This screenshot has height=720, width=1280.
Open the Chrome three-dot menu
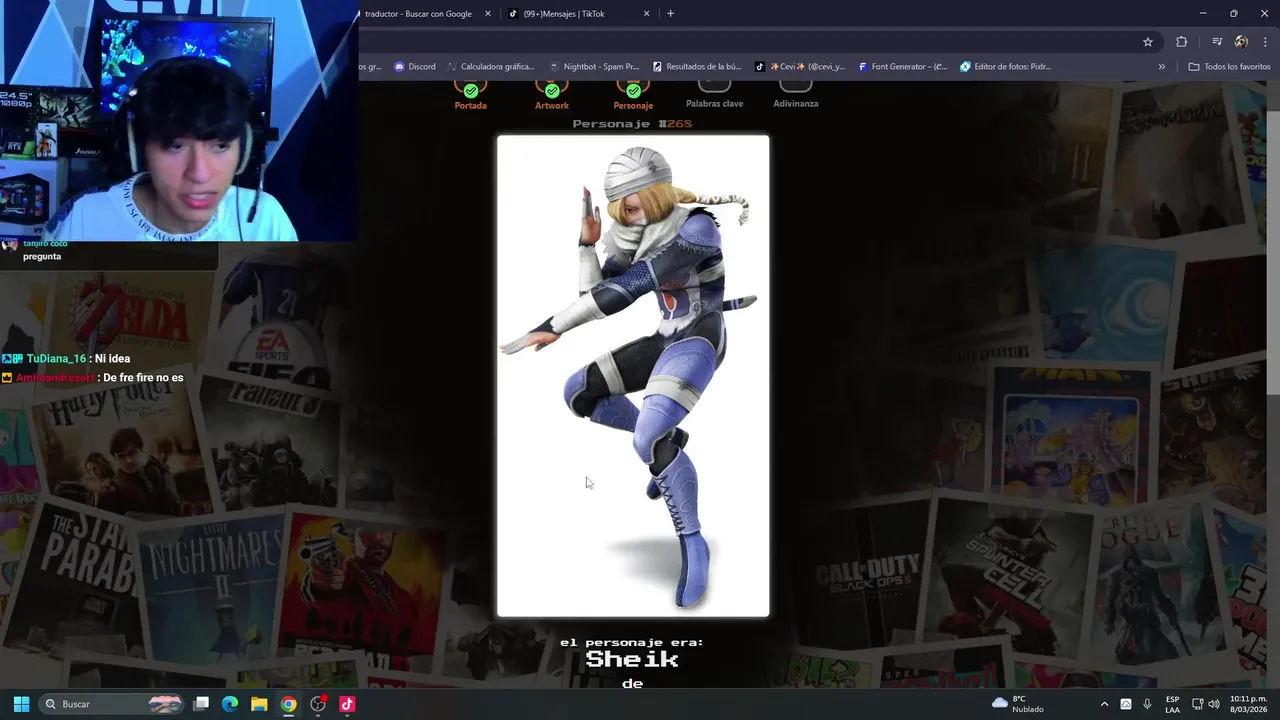tap(1265, 42)
